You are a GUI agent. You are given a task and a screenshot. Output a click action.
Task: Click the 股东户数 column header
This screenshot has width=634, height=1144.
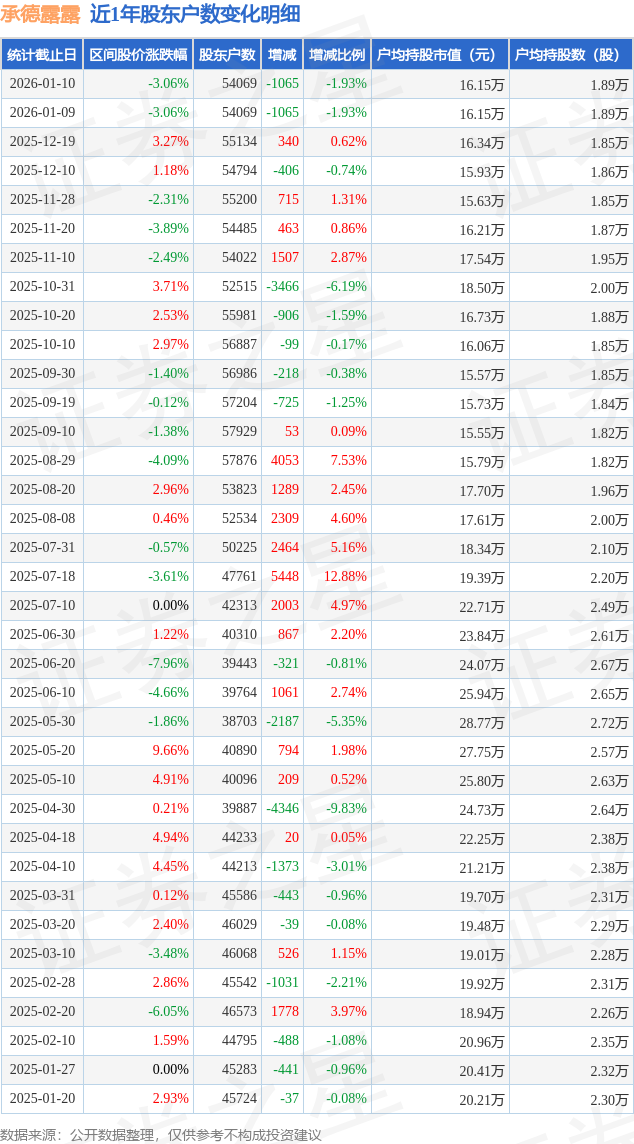click(x=226, y=55)
